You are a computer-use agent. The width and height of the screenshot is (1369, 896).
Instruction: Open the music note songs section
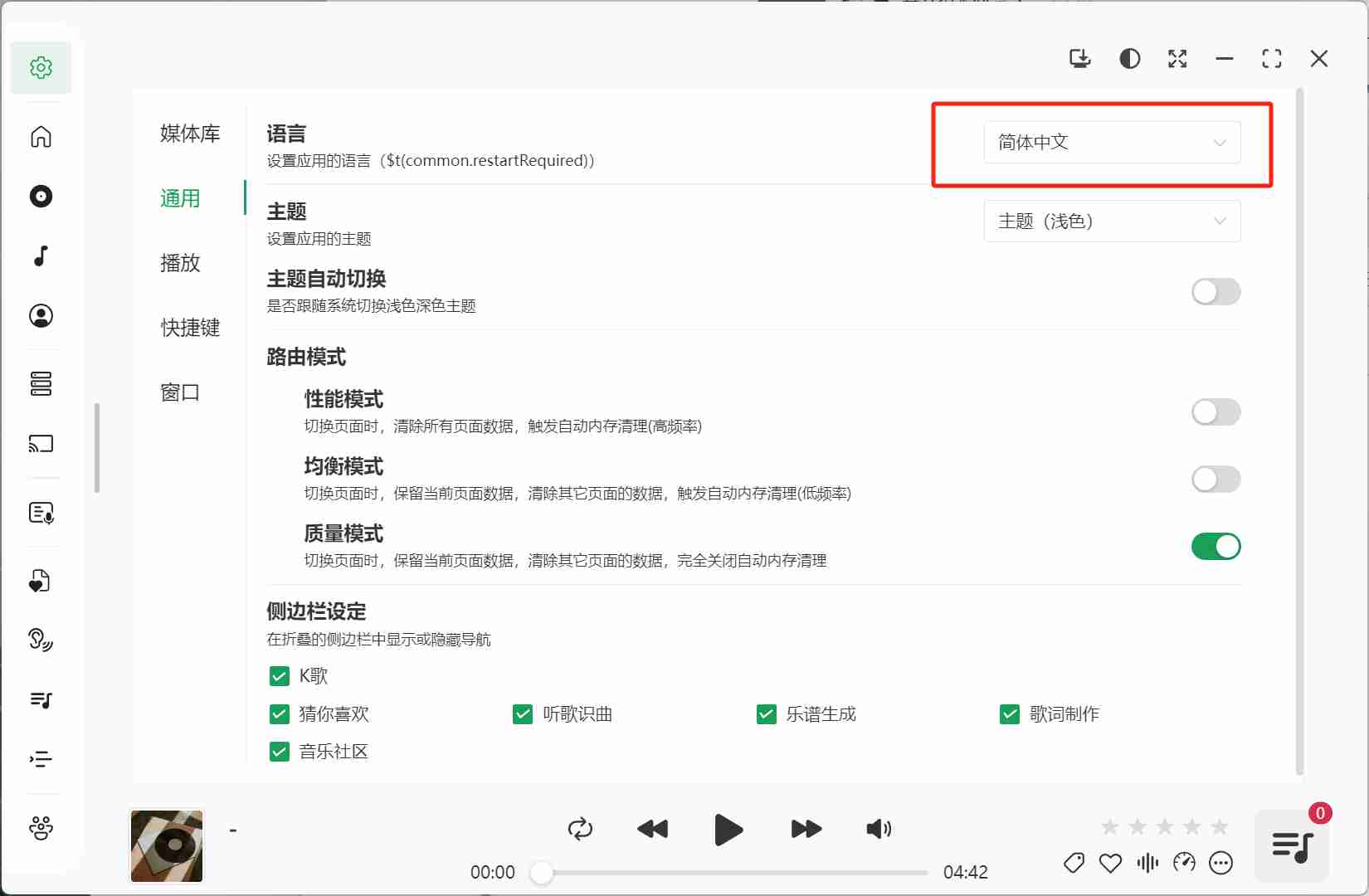(x=41, y=256)
